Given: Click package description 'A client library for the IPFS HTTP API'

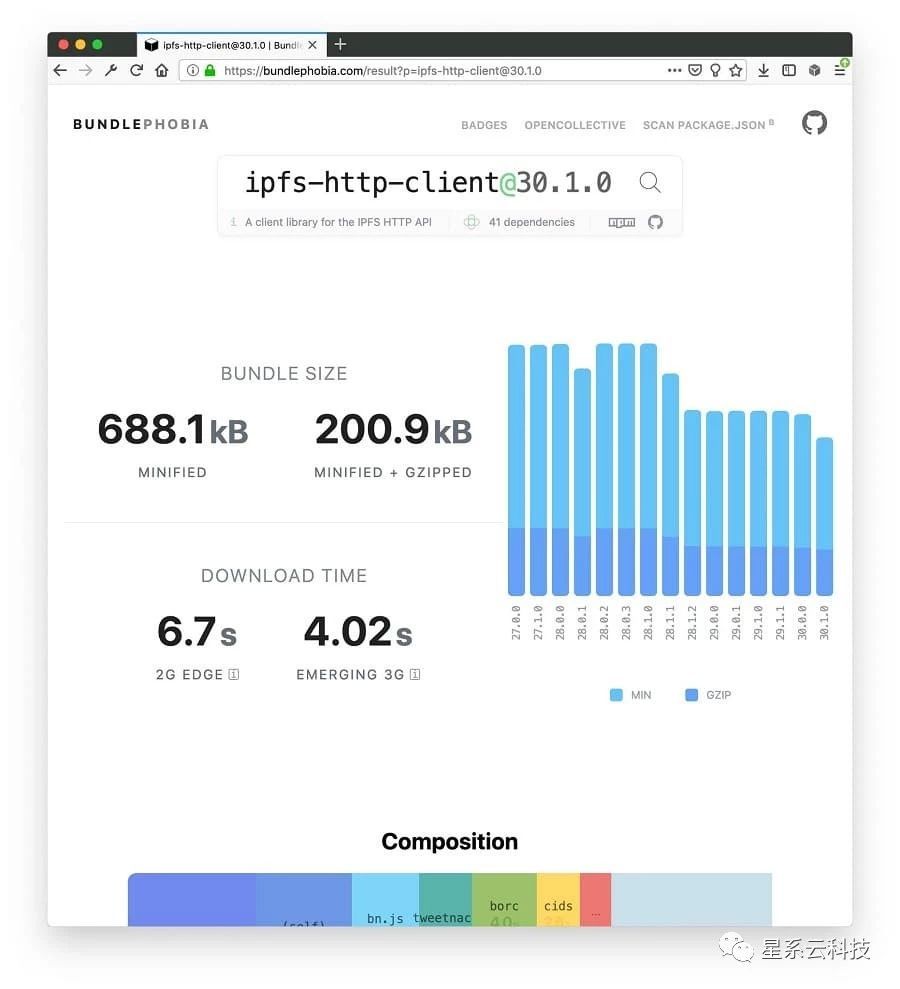Looking at the screenshot, I should tap(338, 222).
